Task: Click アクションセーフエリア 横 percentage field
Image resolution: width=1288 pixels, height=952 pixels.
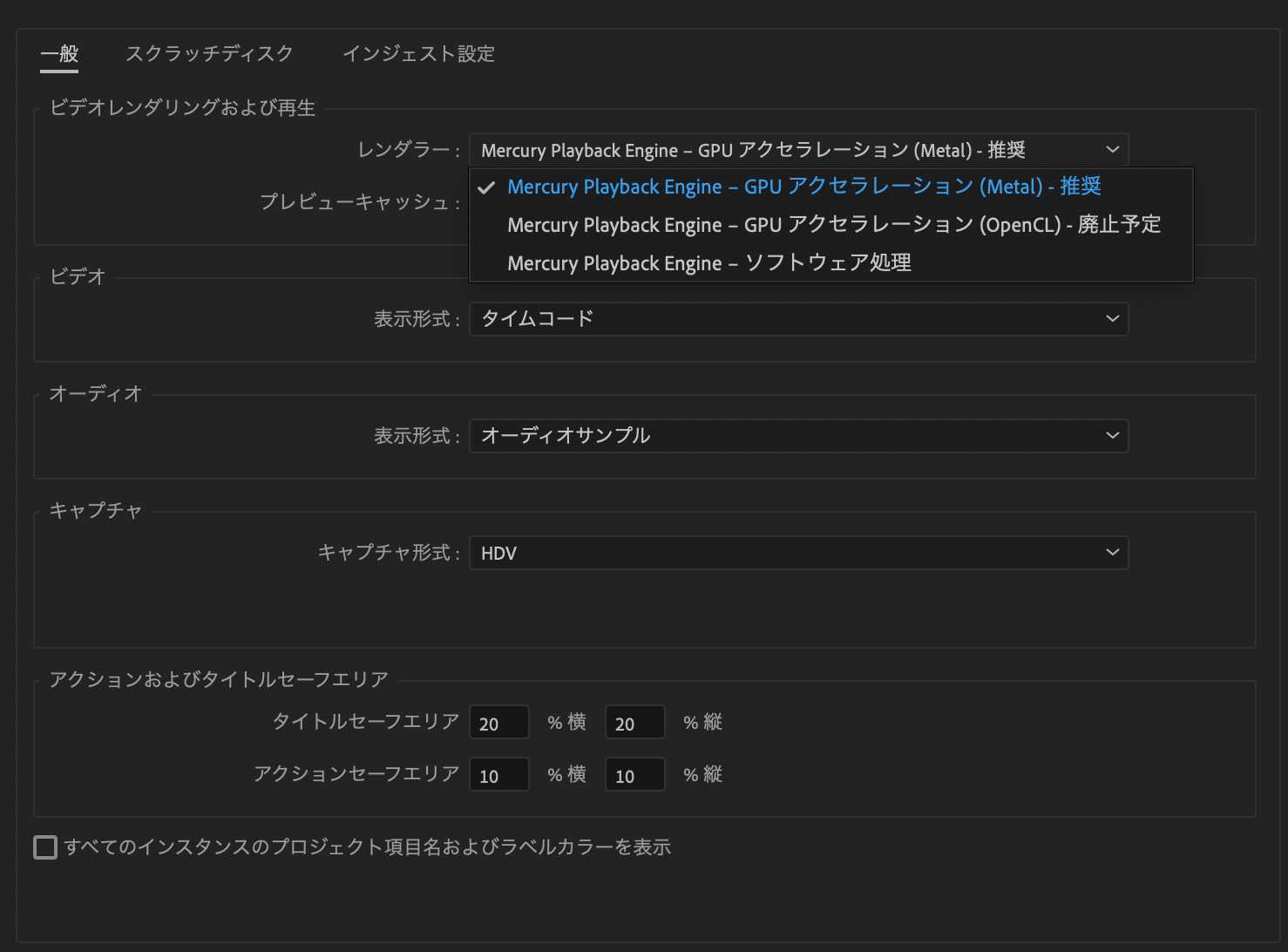Action: tap(499, 775)
